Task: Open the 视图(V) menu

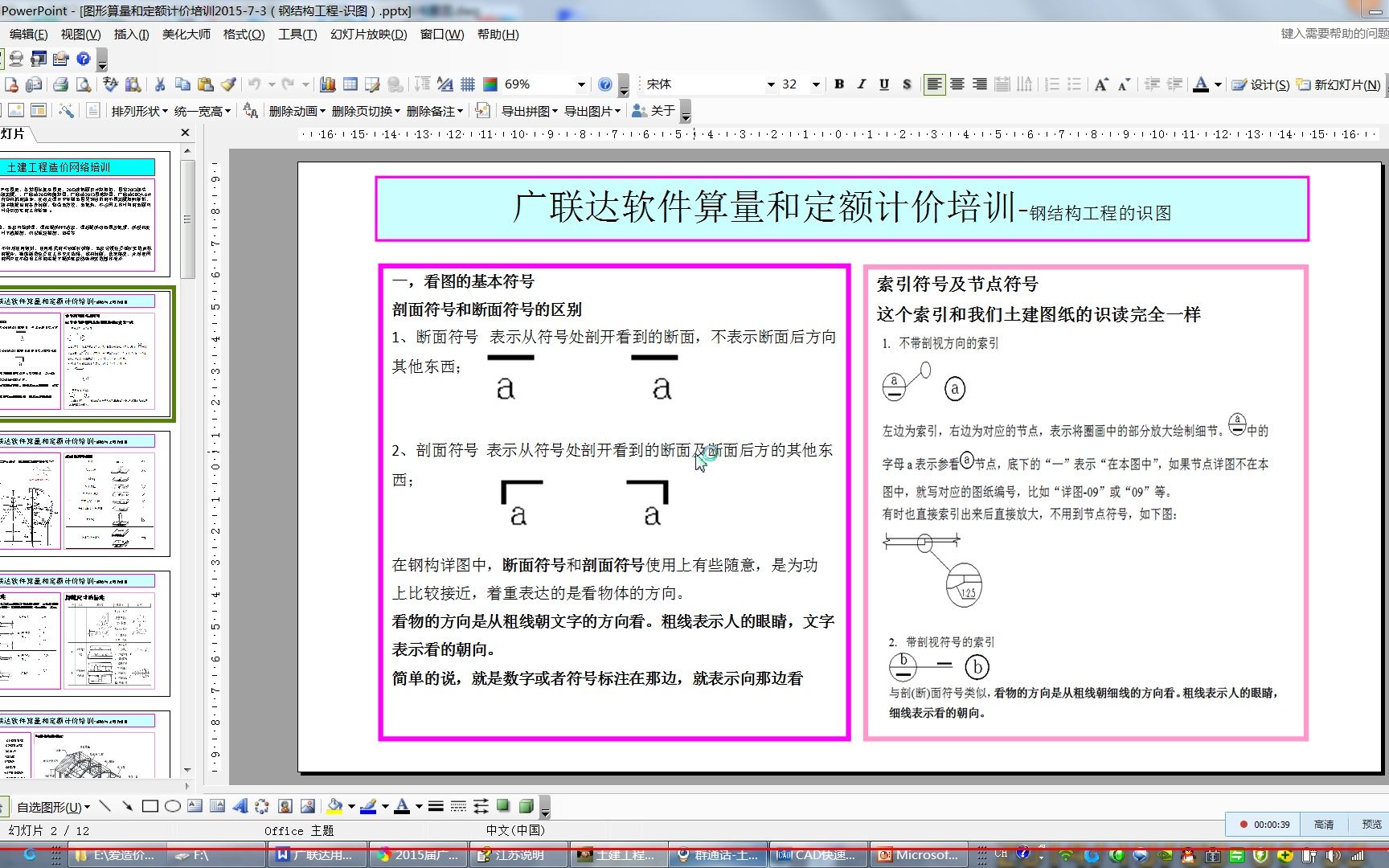Action: pos(80,35)
